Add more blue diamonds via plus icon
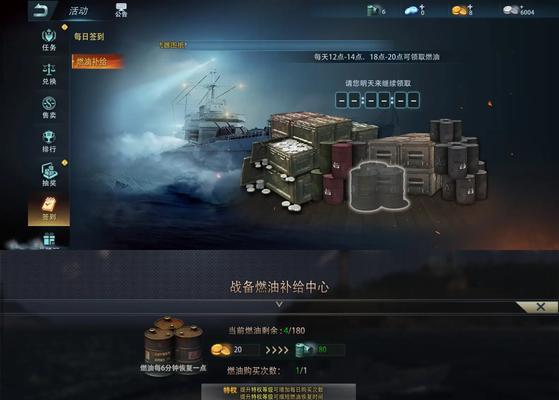Image resolution: width=559 pixels, height=400 pixels. pos(422,7)
